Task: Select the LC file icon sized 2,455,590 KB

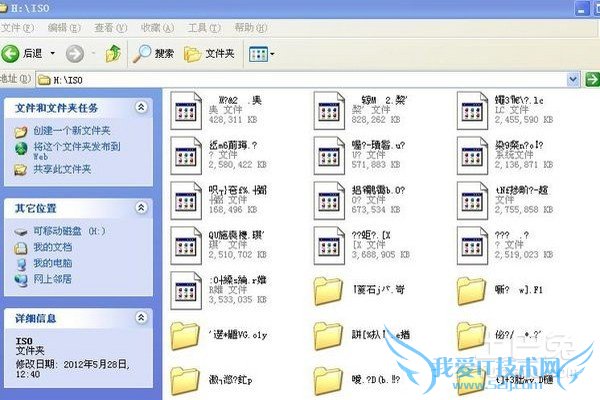Action: click(472, 111)
